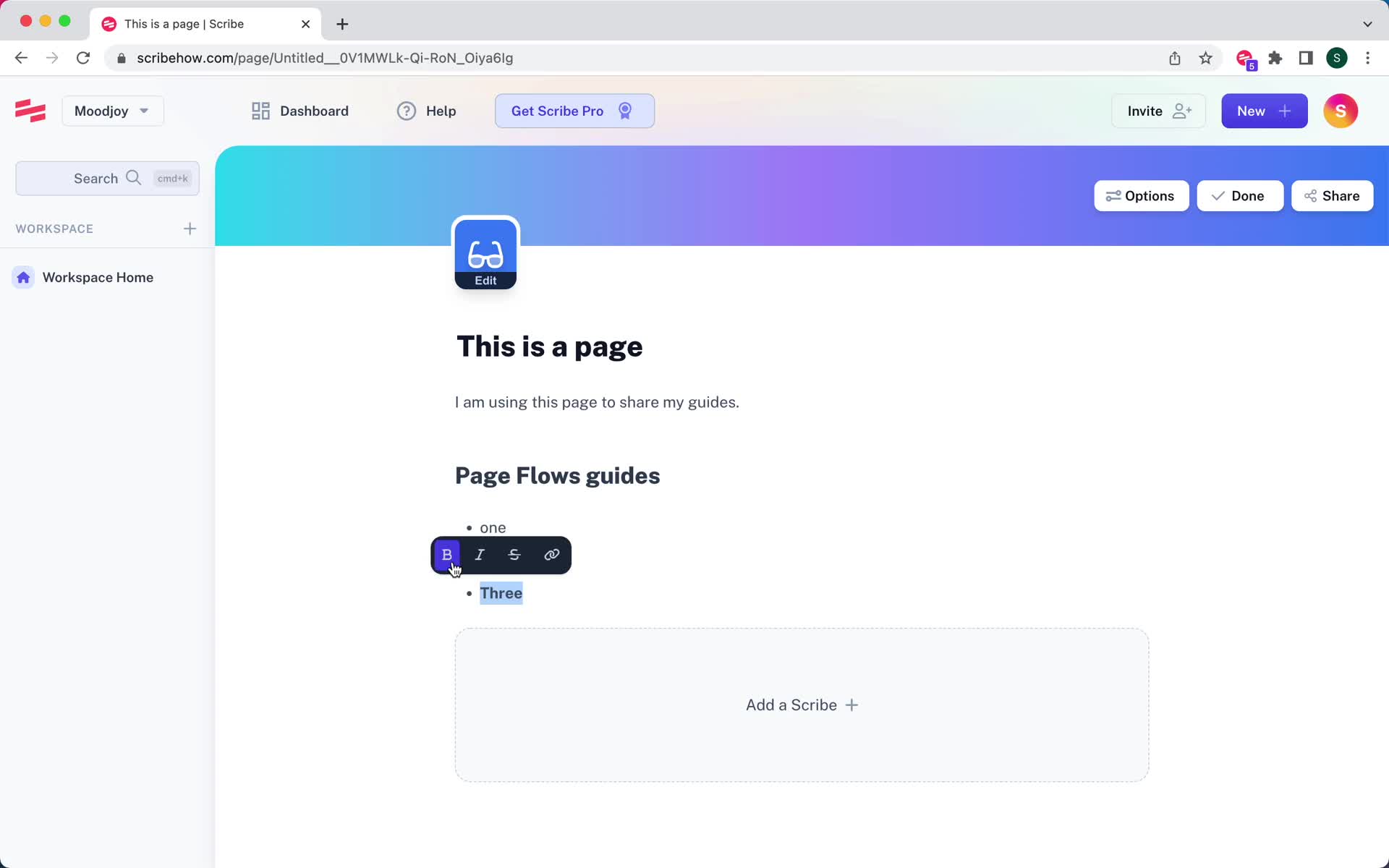Open the New item dropdown
This screenshot has height=868, width=1389.
[x=1264, y=111]
